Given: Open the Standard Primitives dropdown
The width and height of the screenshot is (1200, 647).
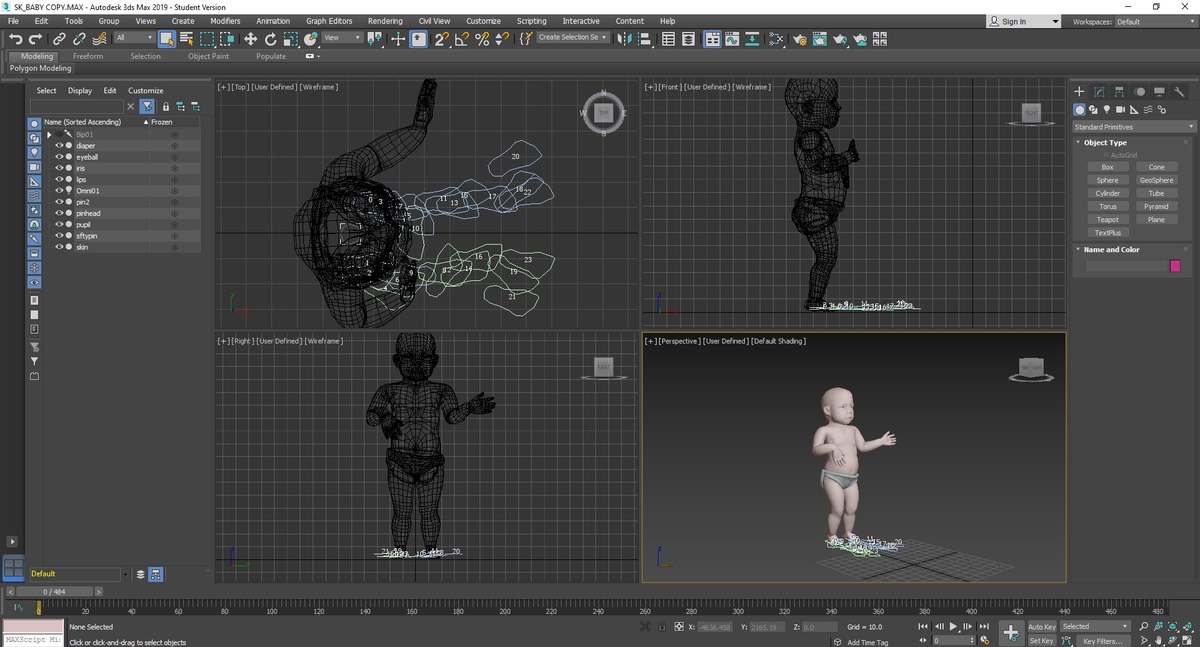Looking at the screenshot, I should (1133, 127).
